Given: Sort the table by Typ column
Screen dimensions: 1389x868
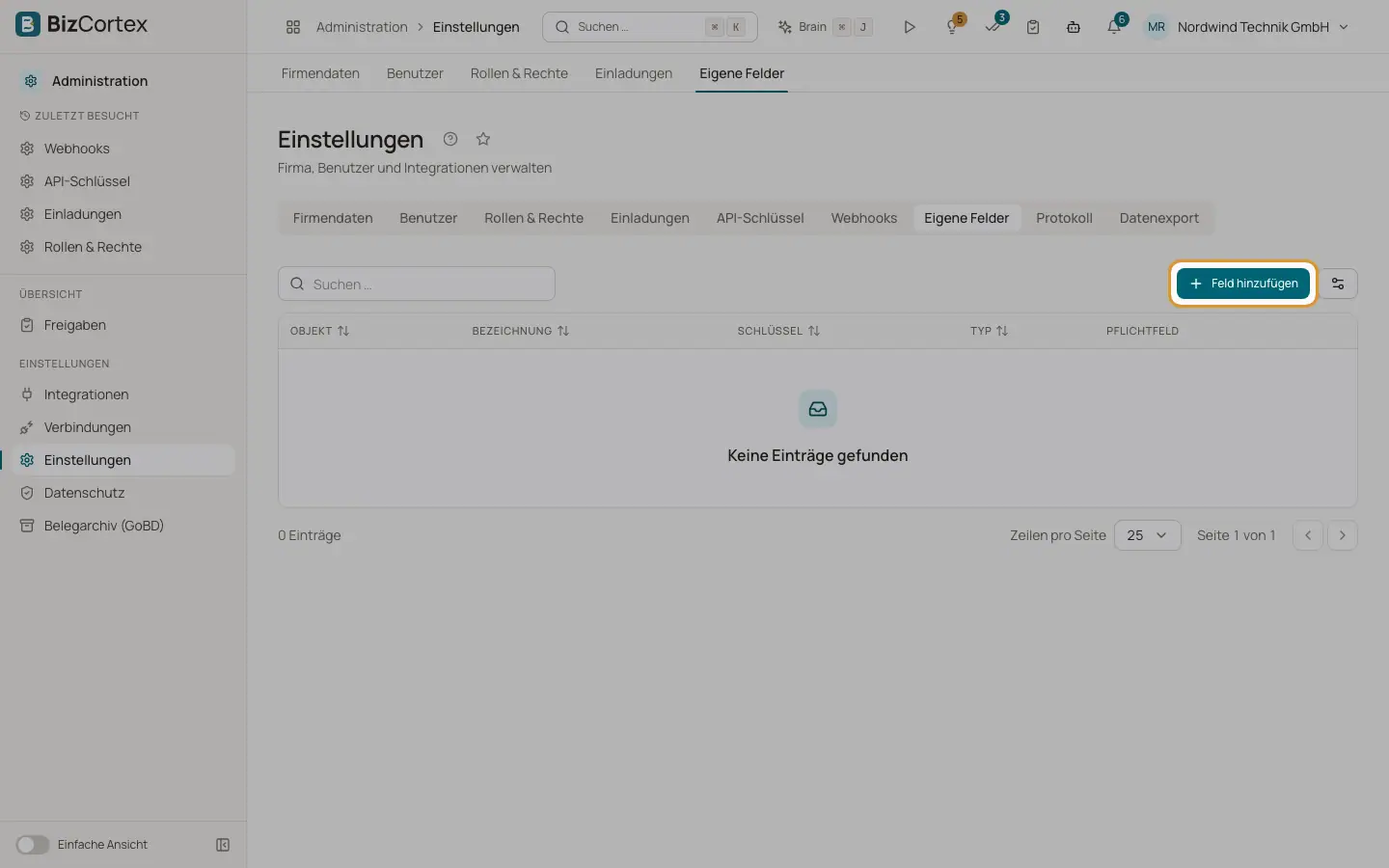Looking at the screenshot, I should click(x=989, y=331).
